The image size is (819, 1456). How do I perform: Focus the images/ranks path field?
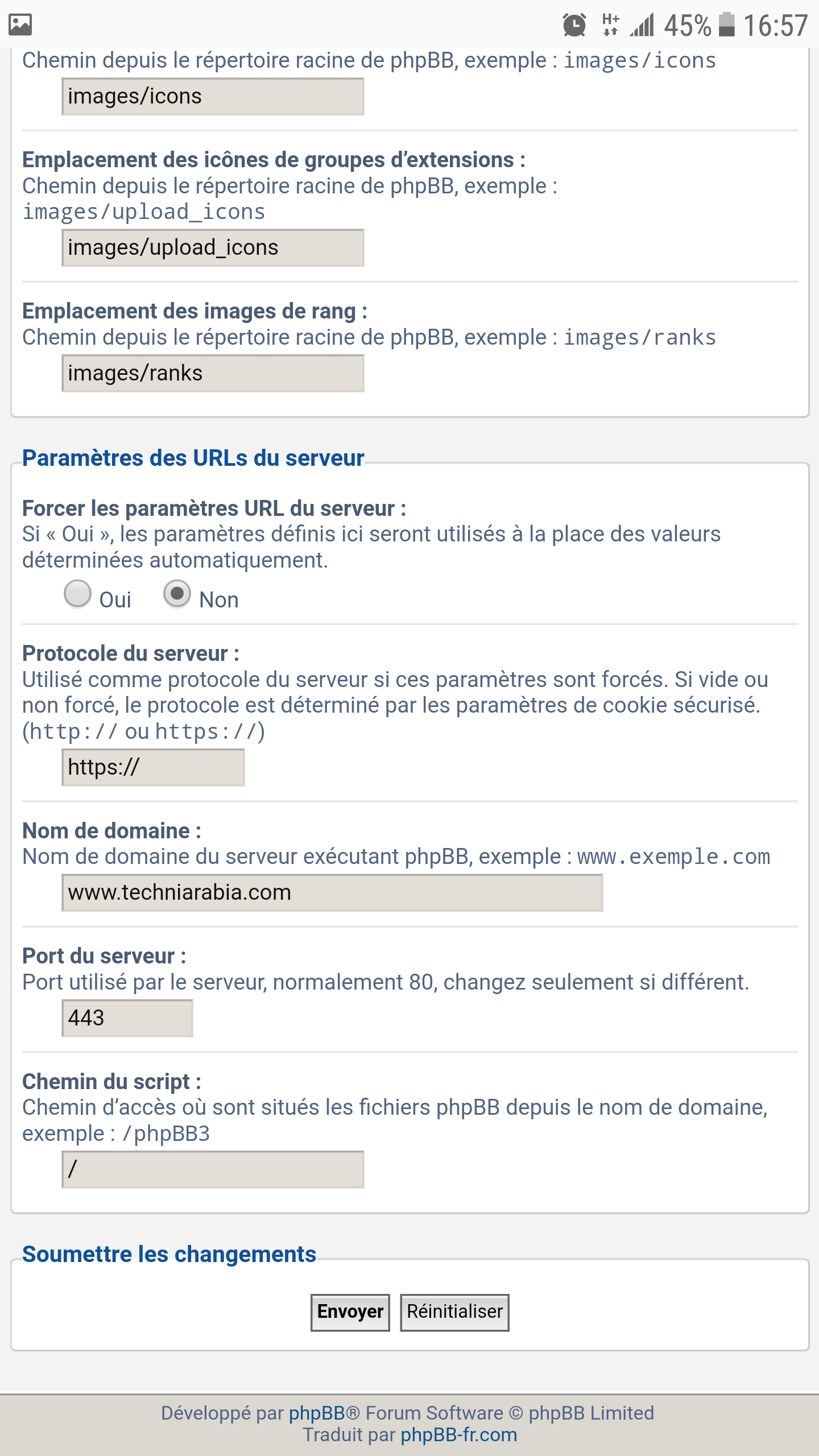[x=213, y=374]
